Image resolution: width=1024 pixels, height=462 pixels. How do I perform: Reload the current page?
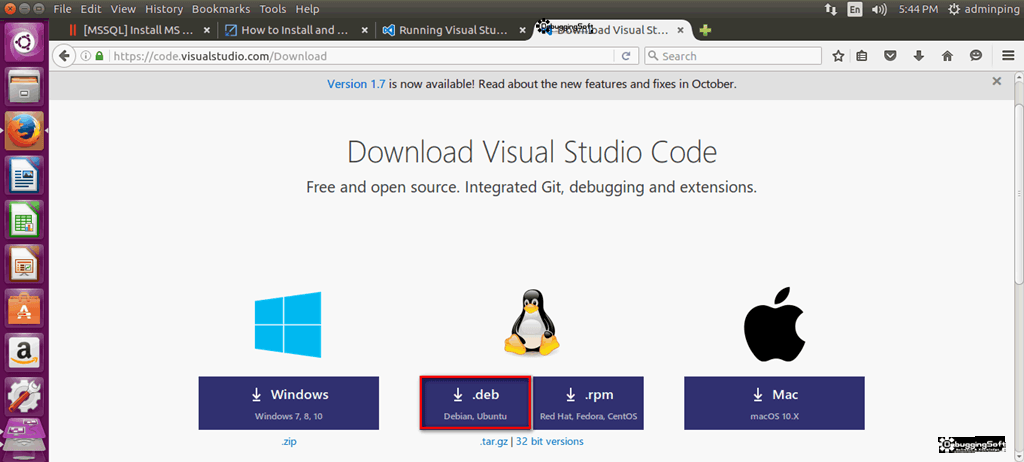[x=626, y=56]
